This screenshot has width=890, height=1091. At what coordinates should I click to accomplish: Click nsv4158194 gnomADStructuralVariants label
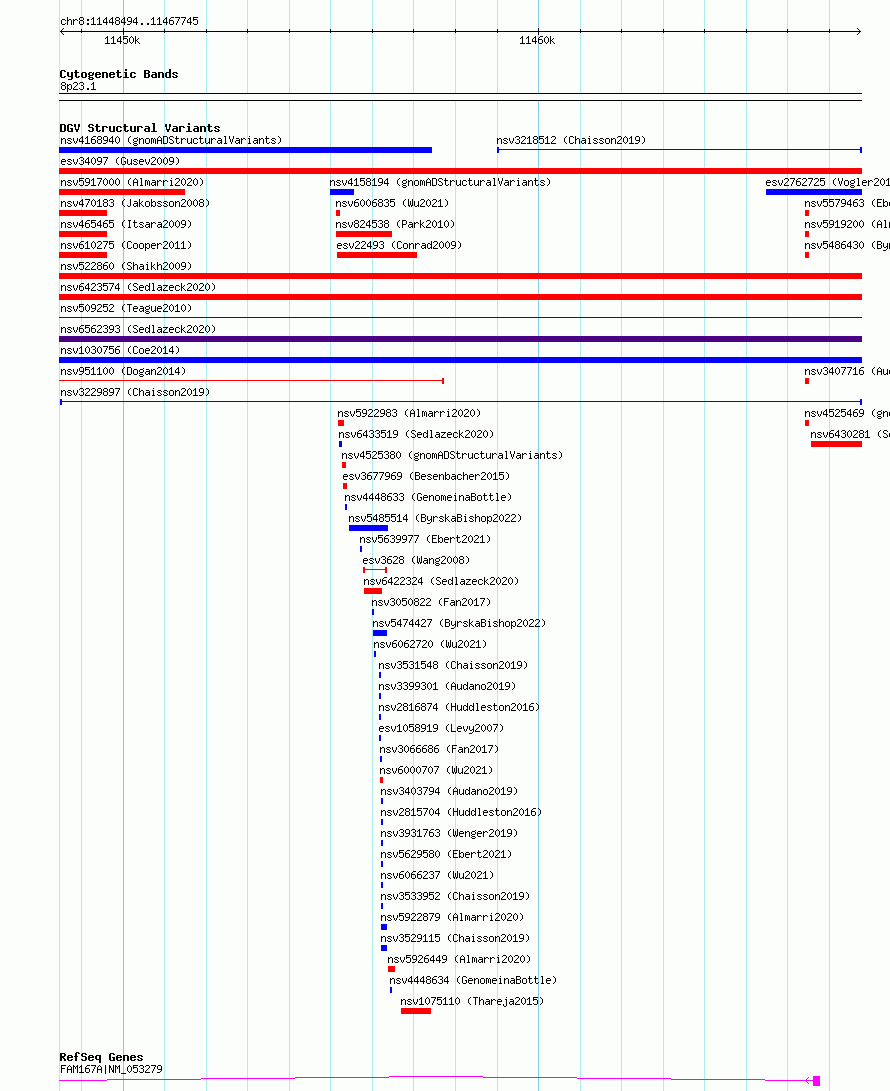[x=440, y=182]
